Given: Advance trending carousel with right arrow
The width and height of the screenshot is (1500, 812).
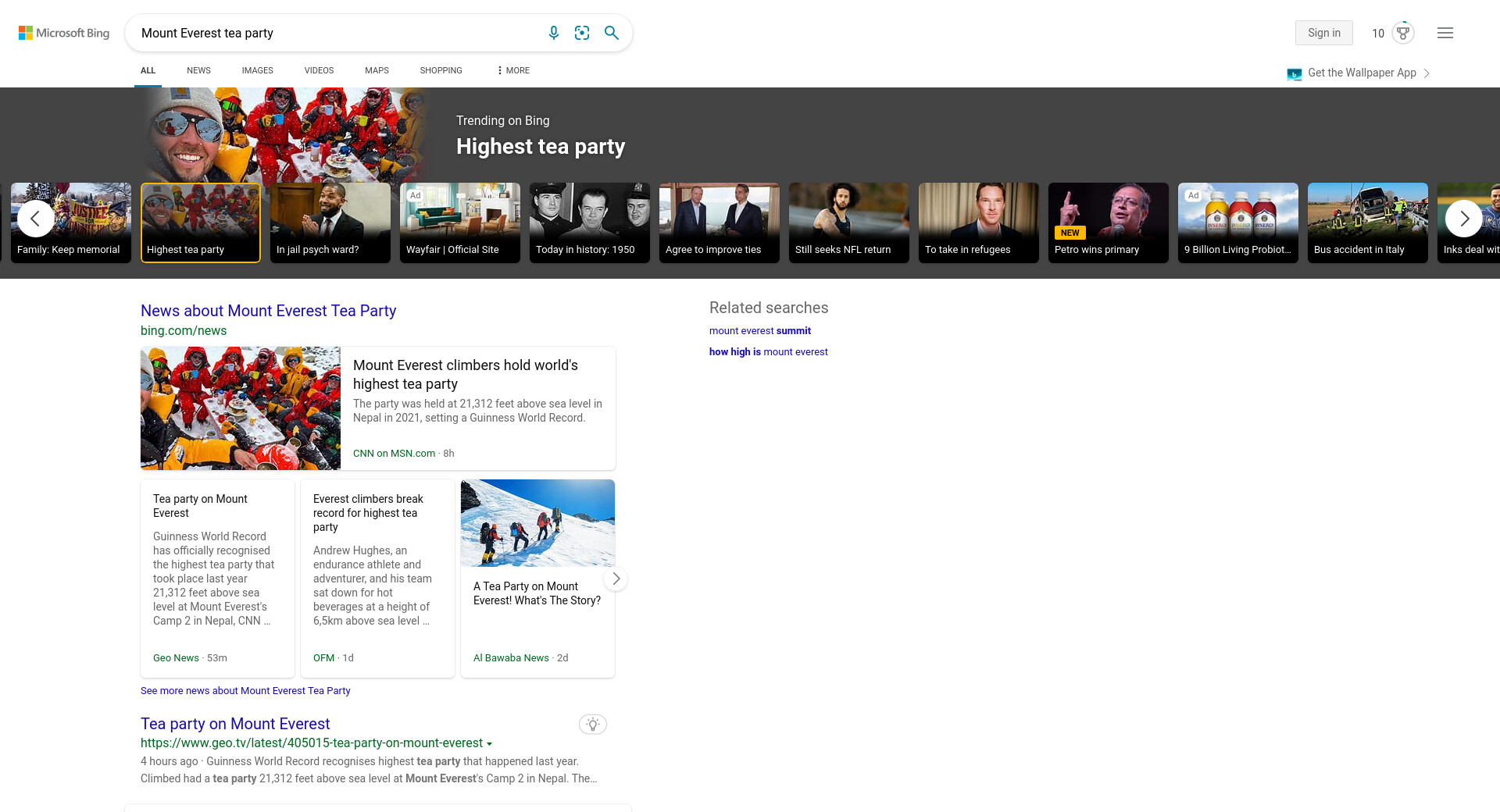Looking at the screenshot, I should pyautogui.click(x=1464, y=219).
